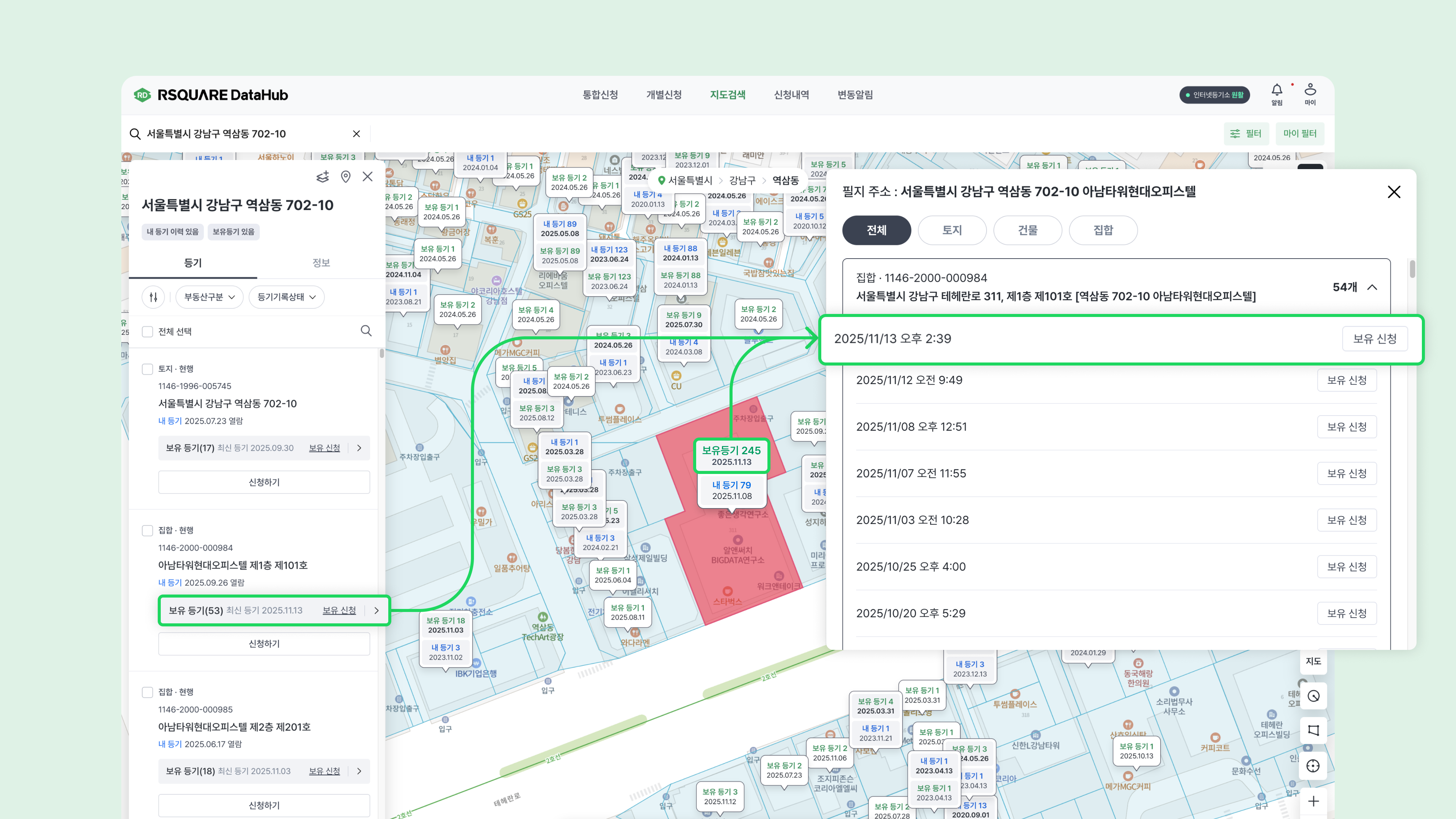Viewport: 1456px width, 819px height.
Task: Open the 알림 bell notifications
Action: coord(1277,91)
